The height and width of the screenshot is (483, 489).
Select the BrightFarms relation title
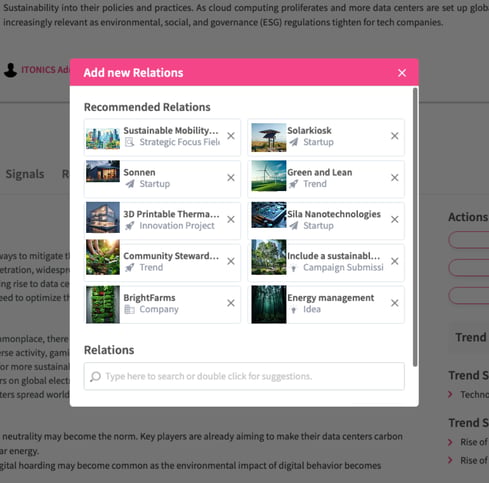149,298
